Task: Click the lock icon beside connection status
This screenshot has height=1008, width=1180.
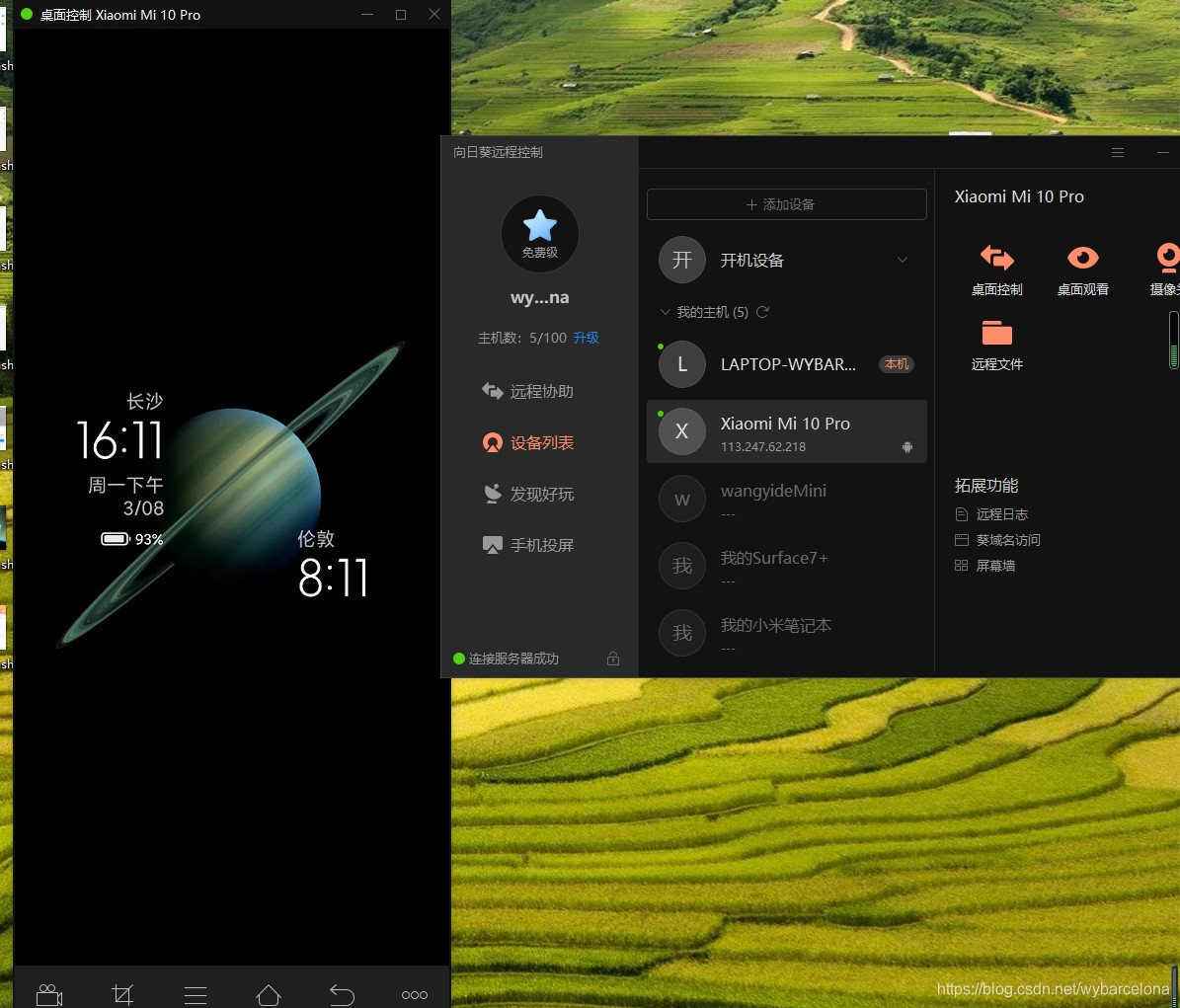Action: click(613, 659)
